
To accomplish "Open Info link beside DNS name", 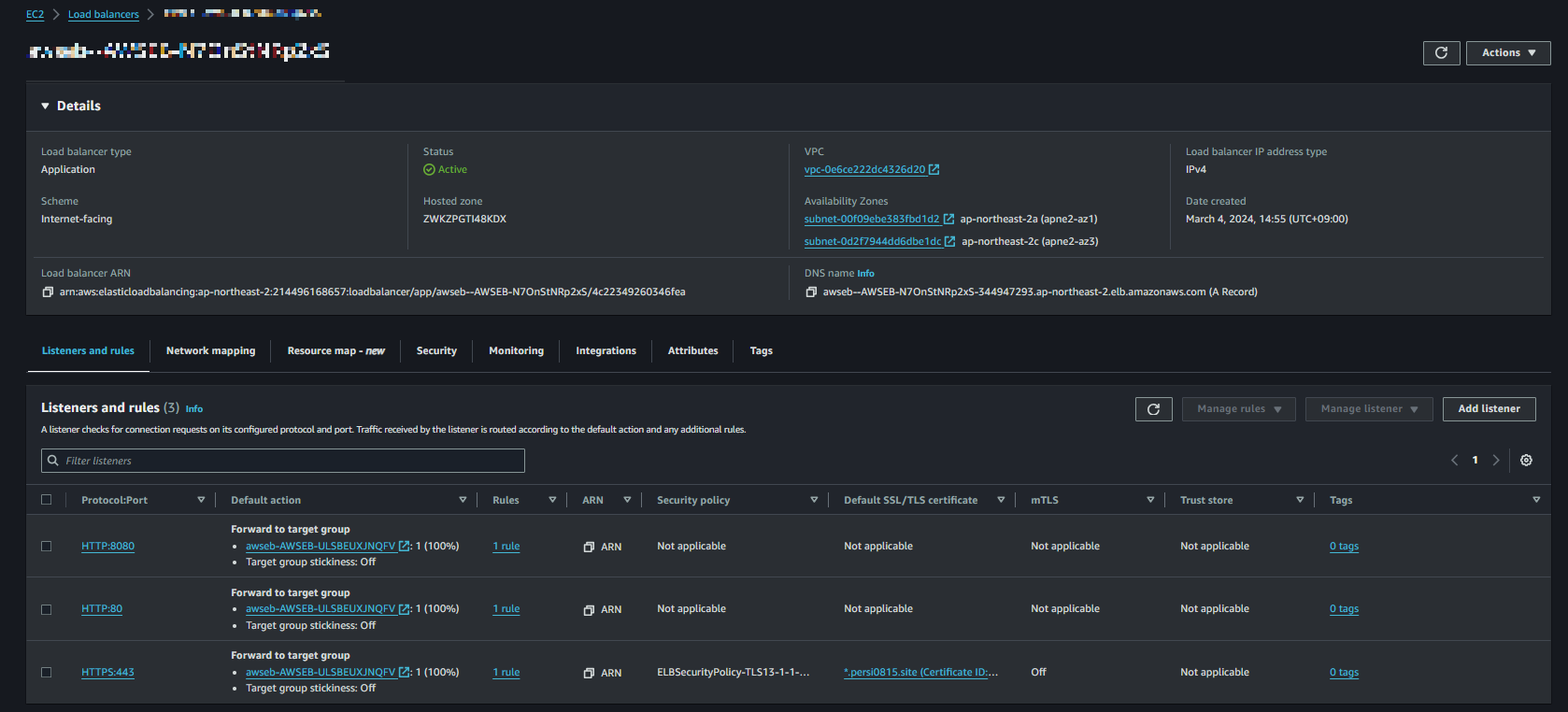I will coord(865,274).
